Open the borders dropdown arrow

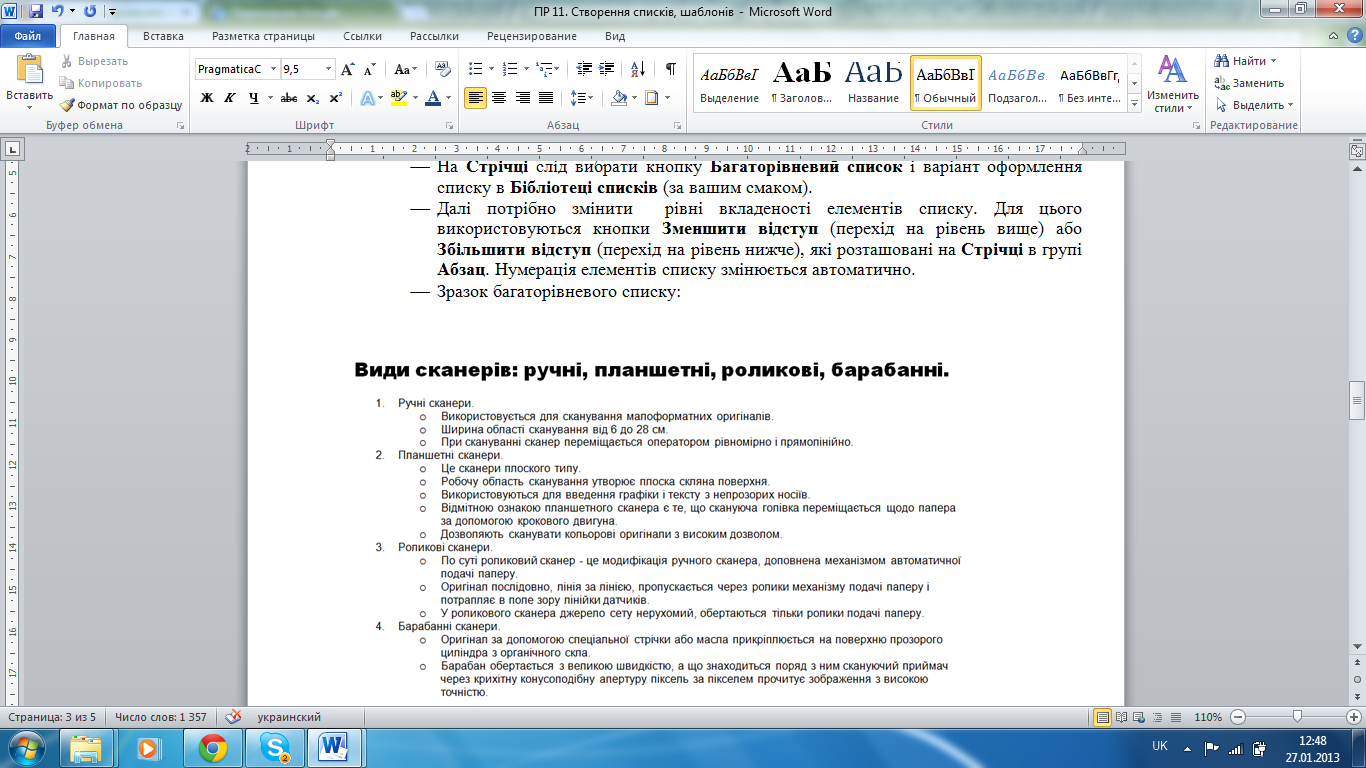(x=666, y=98)
